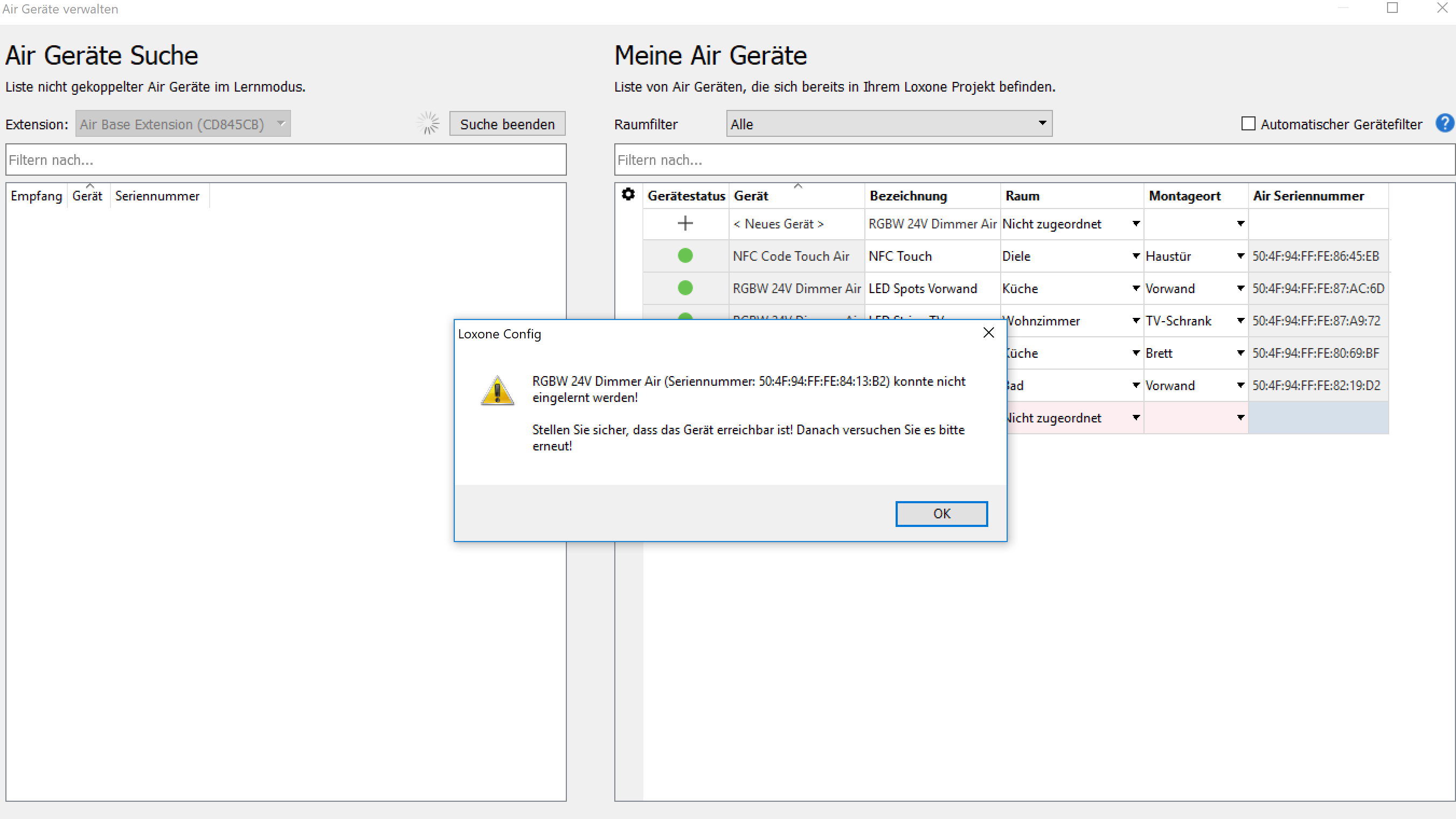
Task: Open Raum dropdown in the 50:4F:94:FF:FE:82:19:D2 row
Action: (x=1135, y=385)
